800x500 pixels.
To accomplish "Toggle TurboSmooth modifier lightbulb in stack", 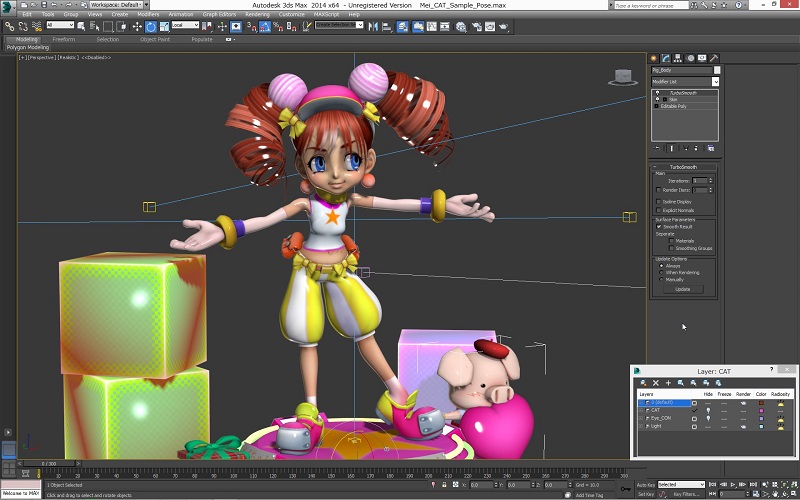I will (658, 93).
